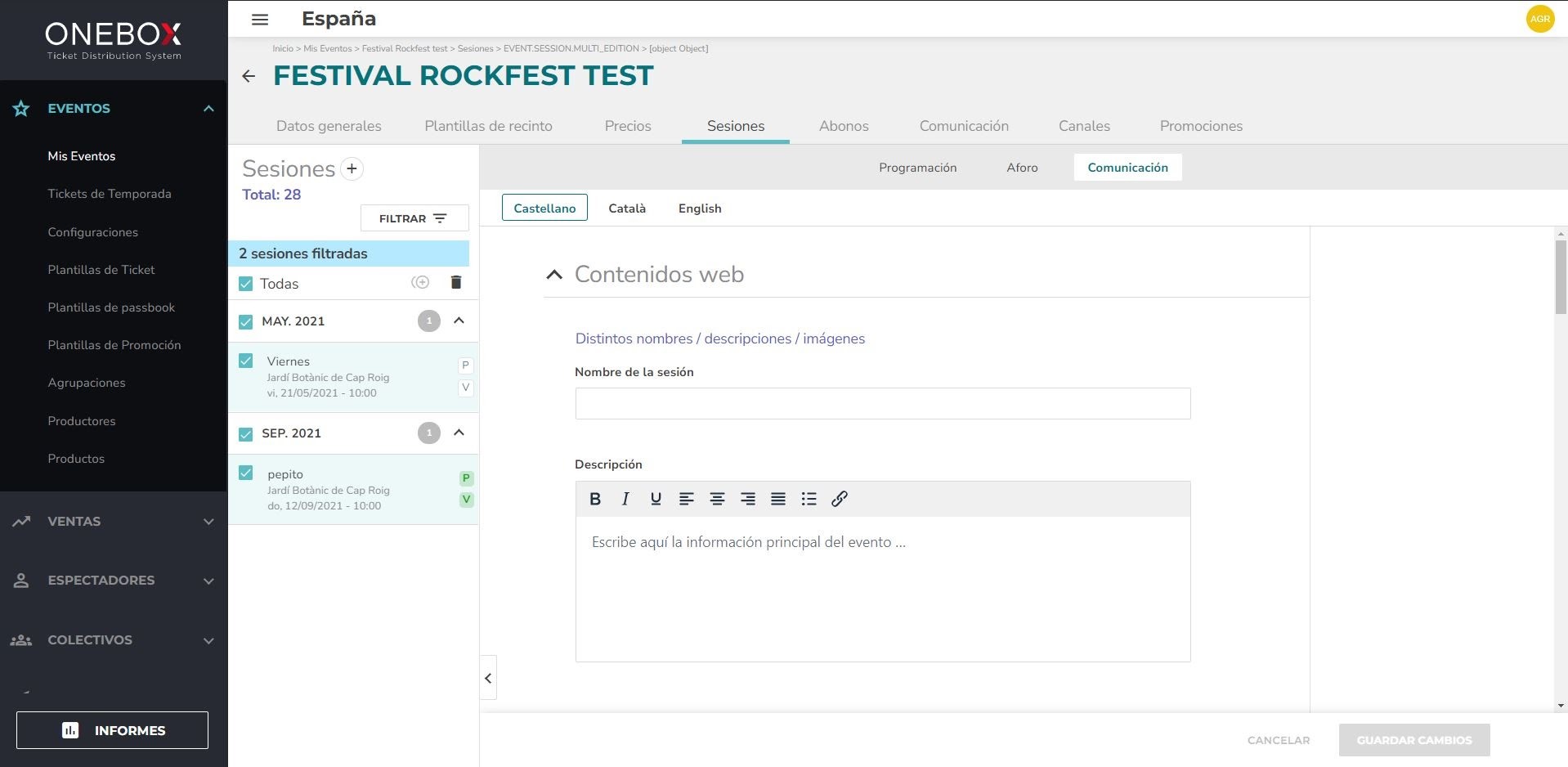The height and width of the screenshot is (767, 1568).
Task: Switch to the Datos generales tab
Action: 329,126
